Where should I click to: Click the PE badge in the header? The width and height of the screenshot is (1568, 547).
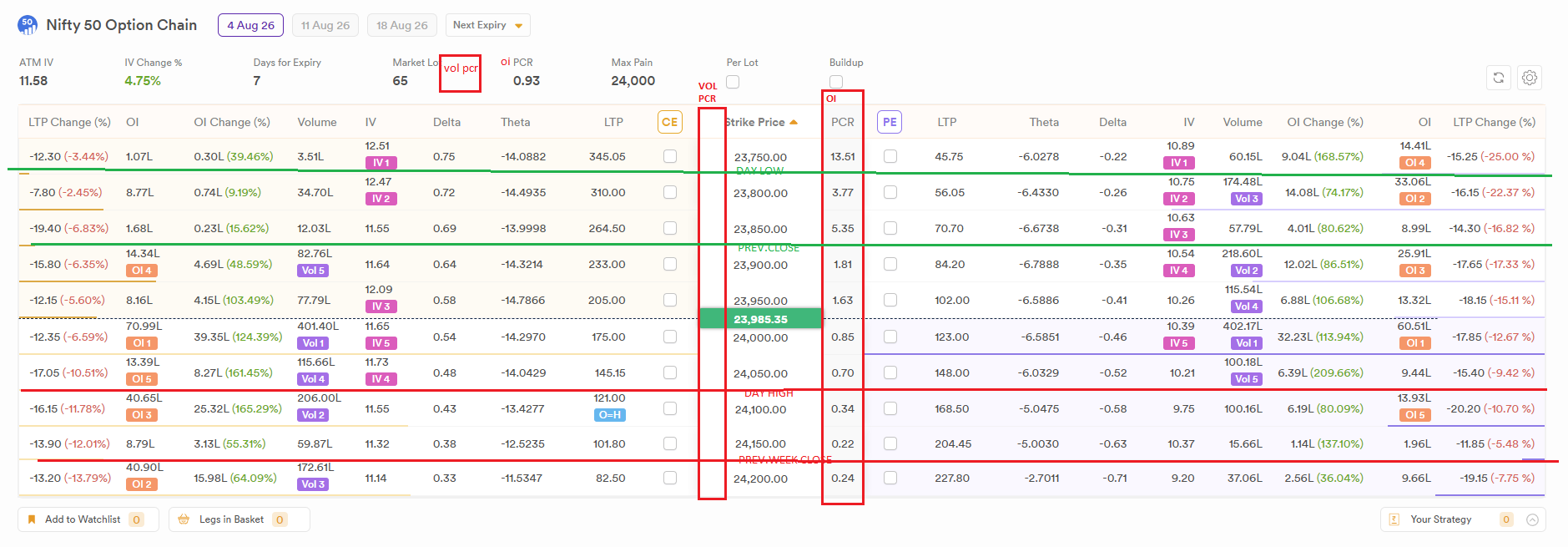point(890,122)
